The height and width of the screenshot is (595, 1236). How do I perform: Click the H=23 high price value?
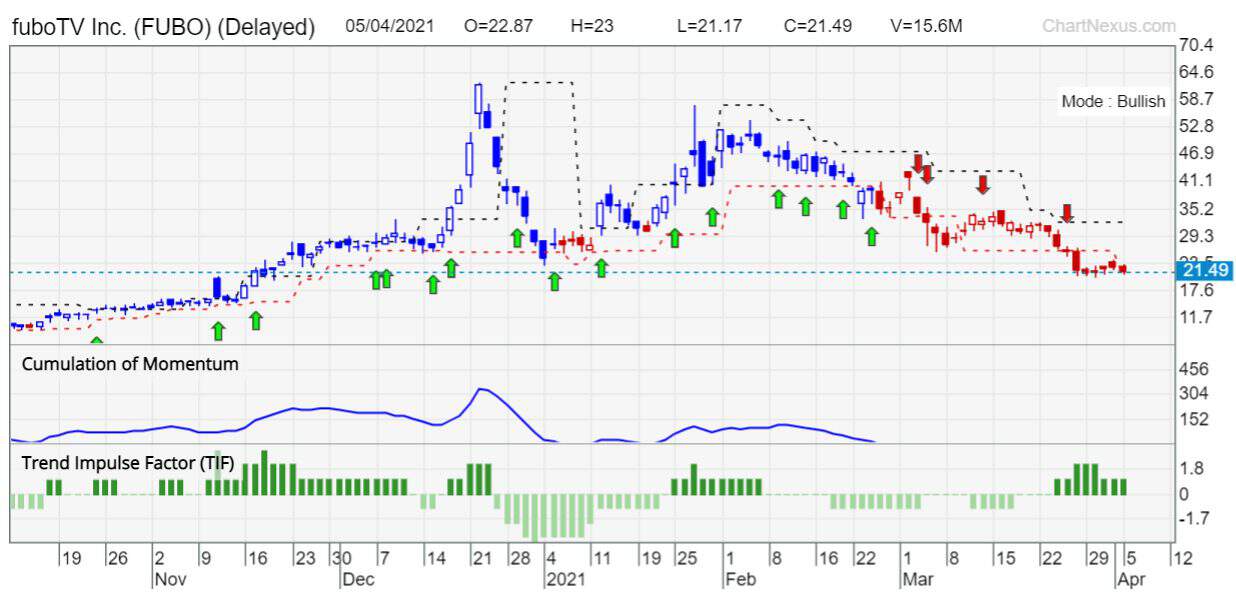coord(592,26)
